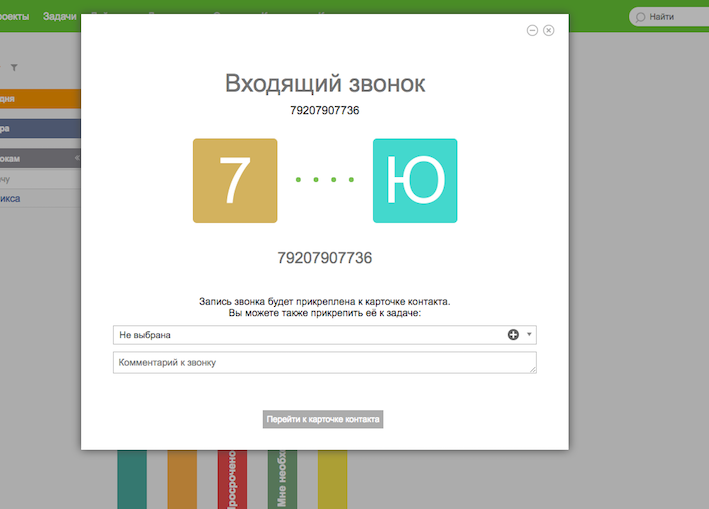Open the Задачи menu in top bar
The width and height of the screenshot is (709, 509).
59,17
